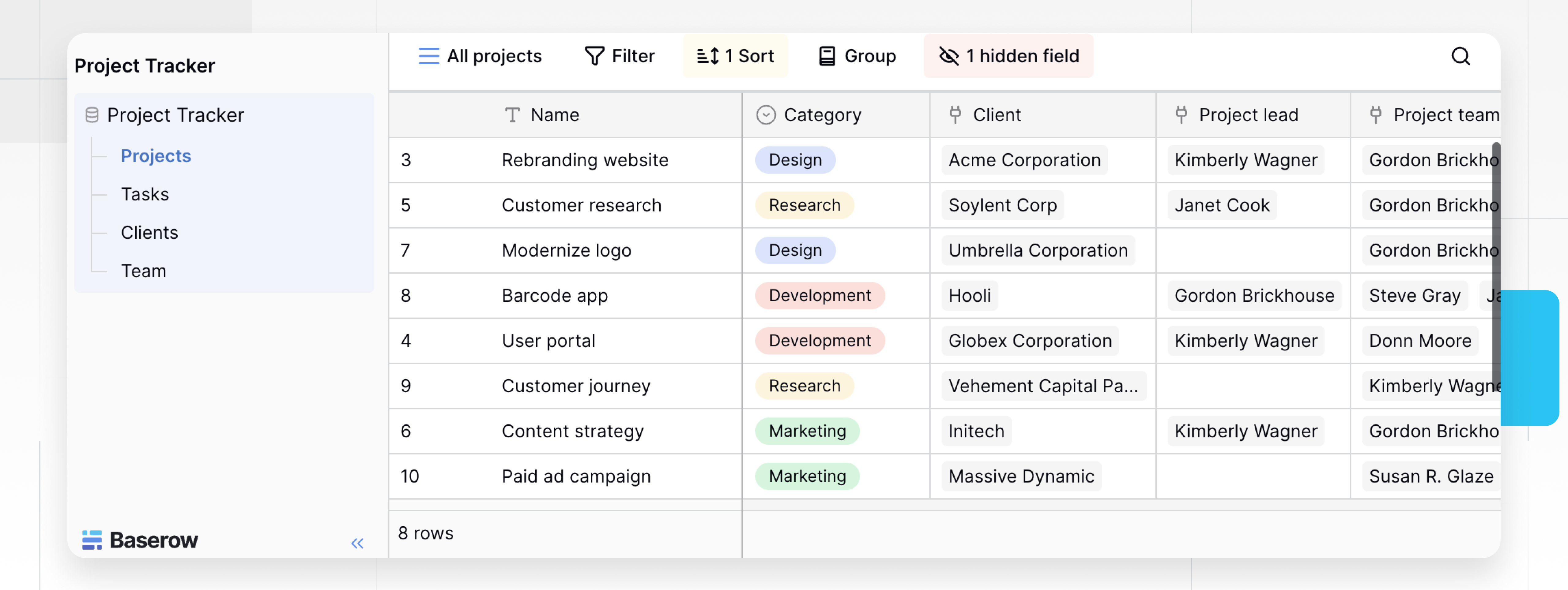Select the Hooli client cell
Viewport: 1568px width, 590px height.
970,295
